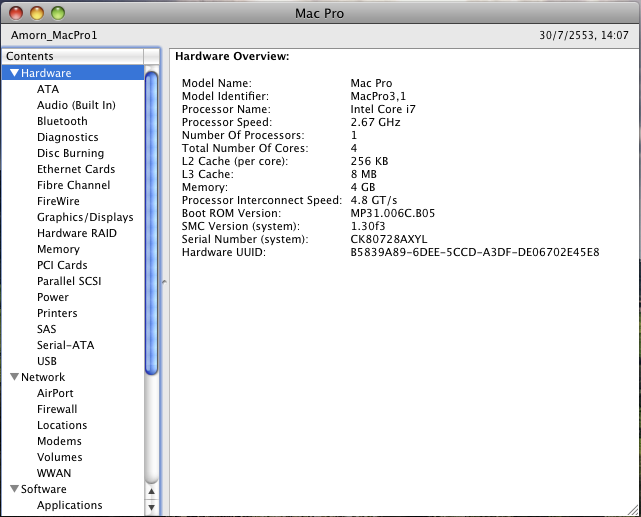Open Disc Burning information

(70, 153)
